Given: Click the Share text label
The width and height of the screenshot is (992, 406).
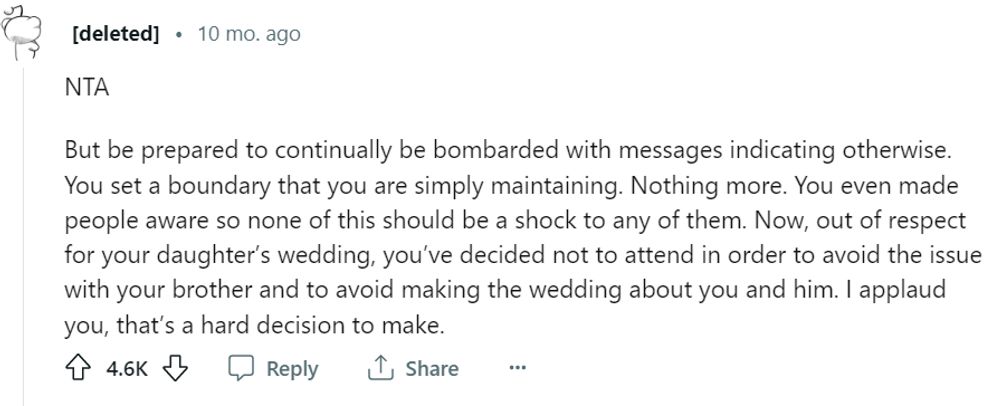Looking at the screenshot, I should pyautogui.click(x=432, y=369).
